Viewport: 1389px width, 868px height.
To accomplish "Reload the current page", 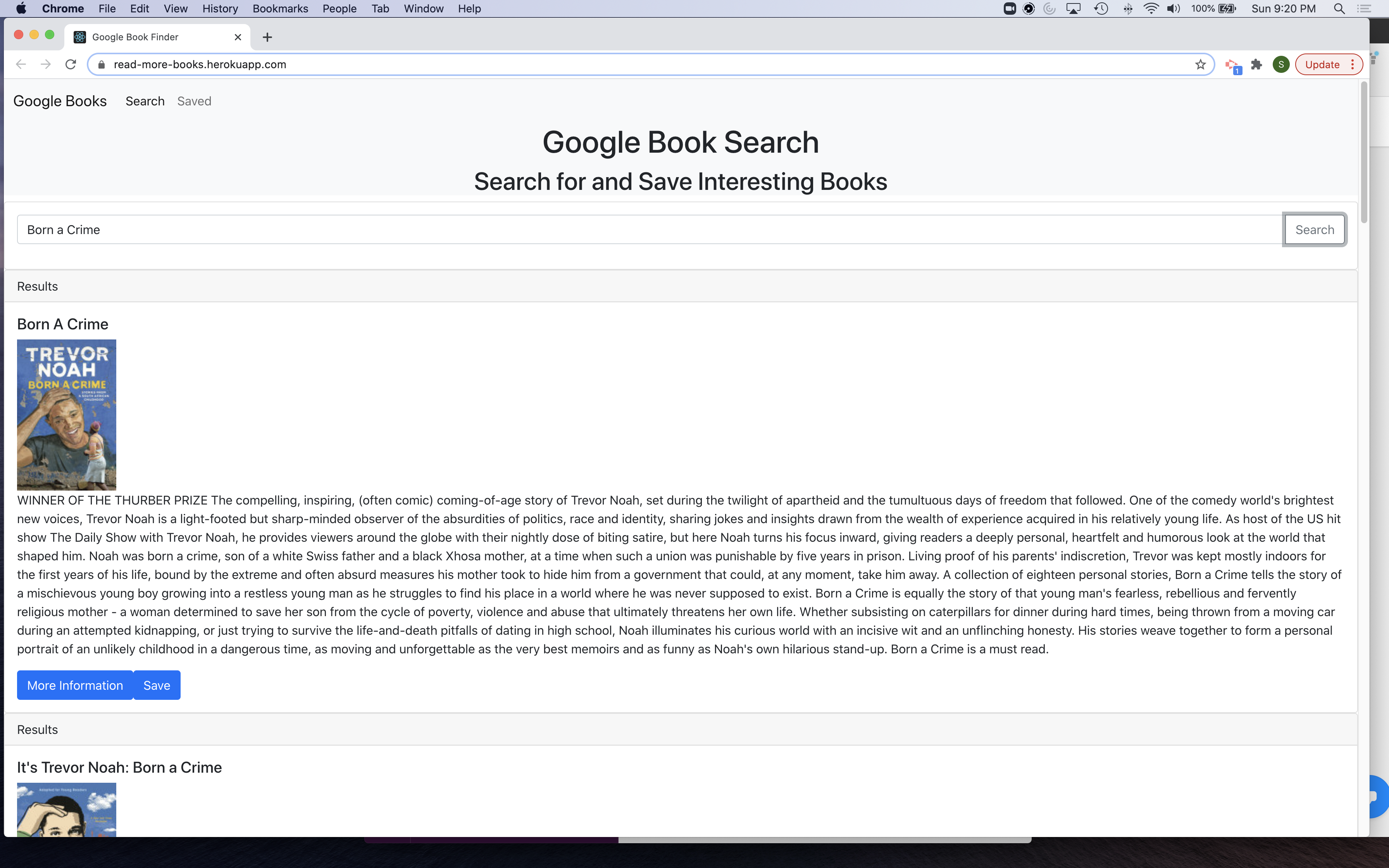I will [71, 64].
